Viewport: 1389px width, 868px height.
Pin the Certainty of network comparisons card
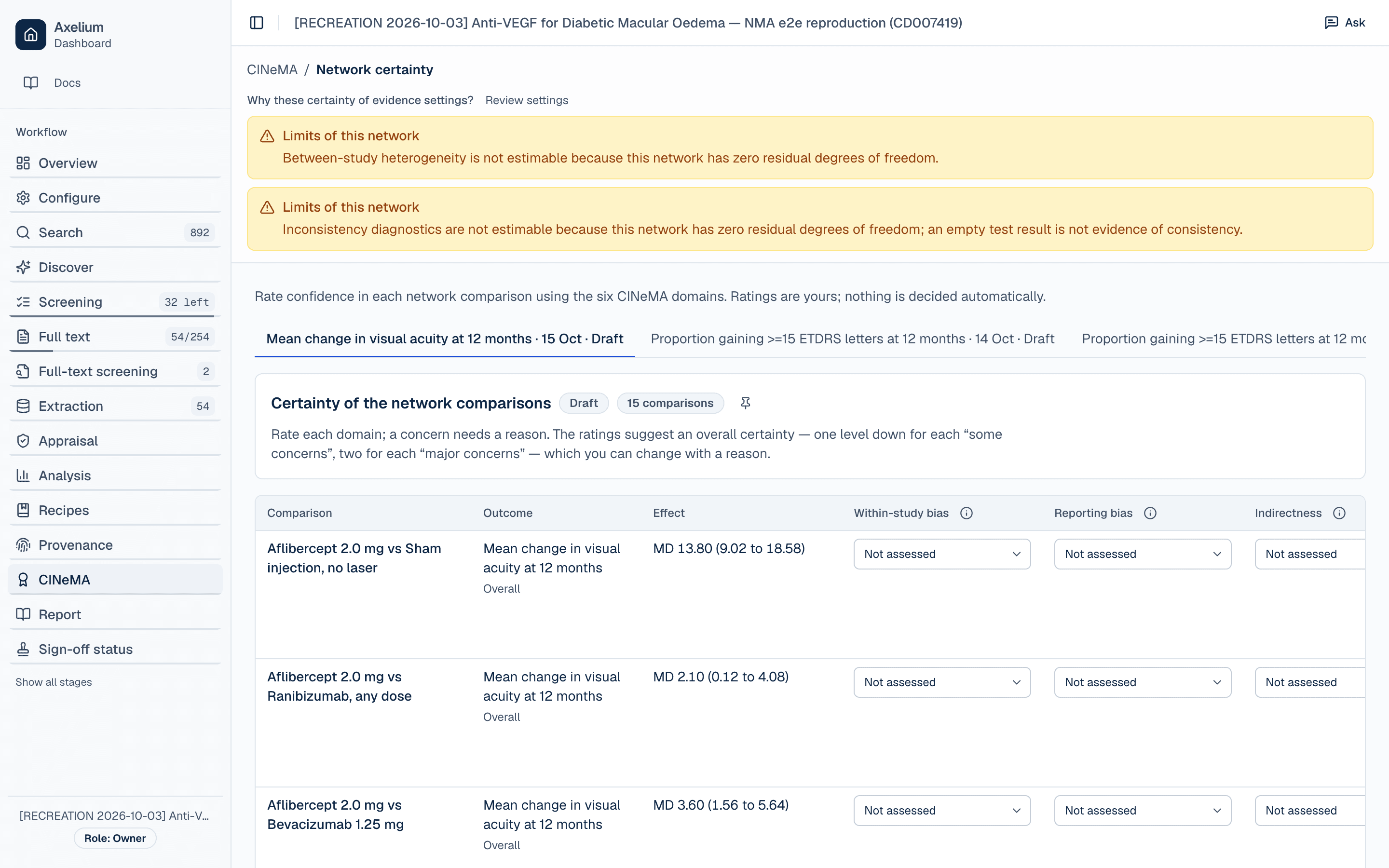click(x=745, y=403)
